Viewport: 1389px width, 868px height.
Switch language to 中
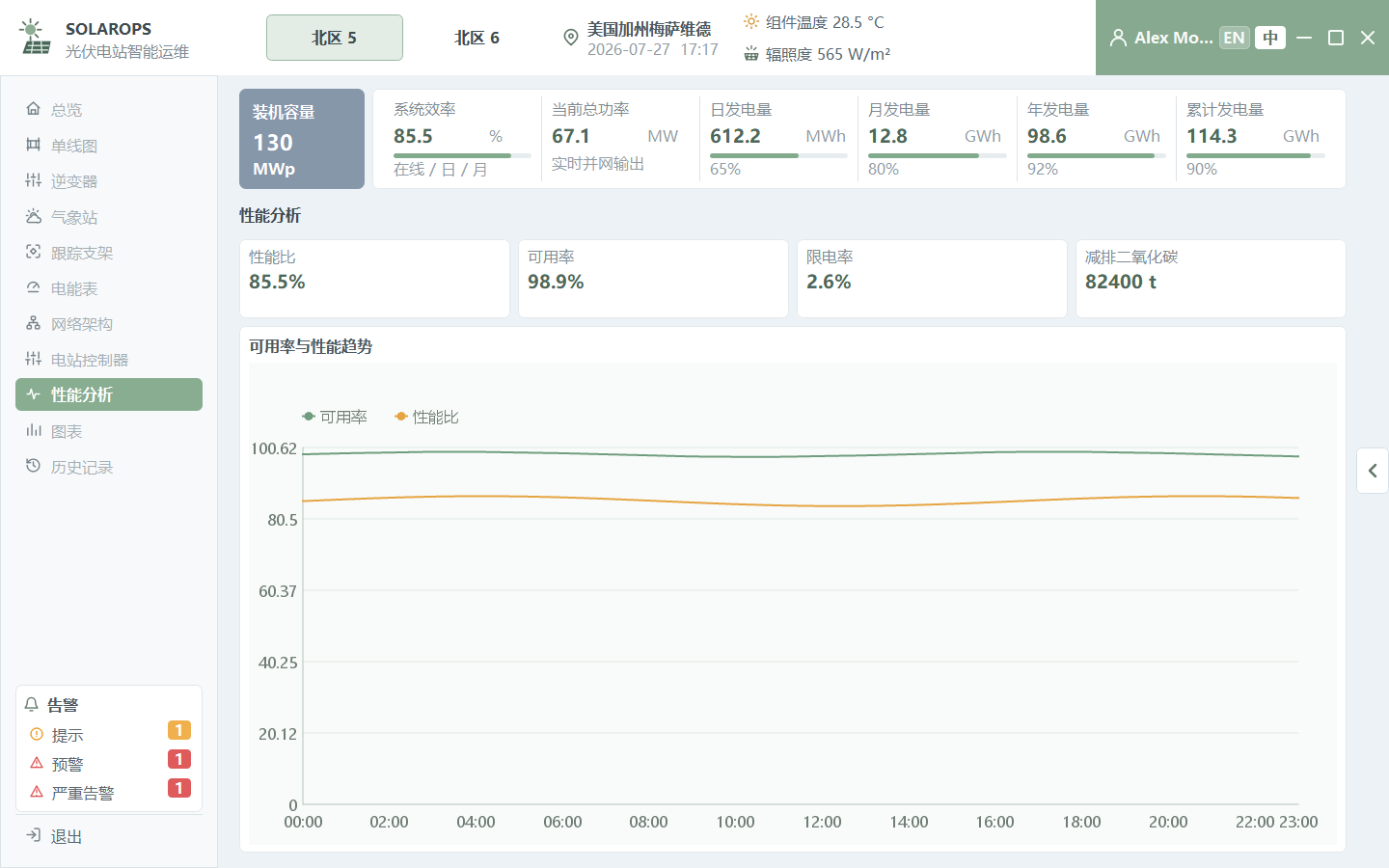(1270, 38)
